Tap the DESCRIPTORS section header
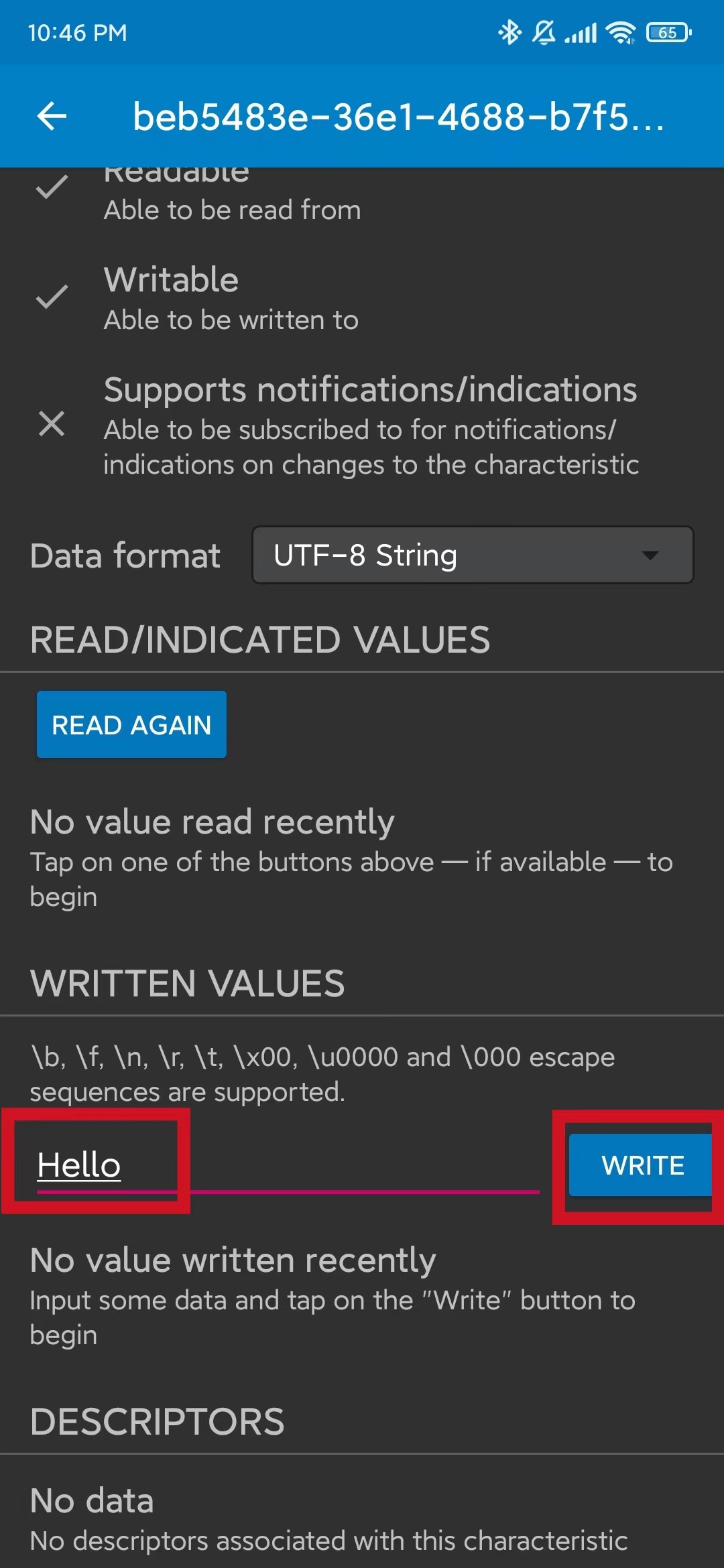 158,1421
